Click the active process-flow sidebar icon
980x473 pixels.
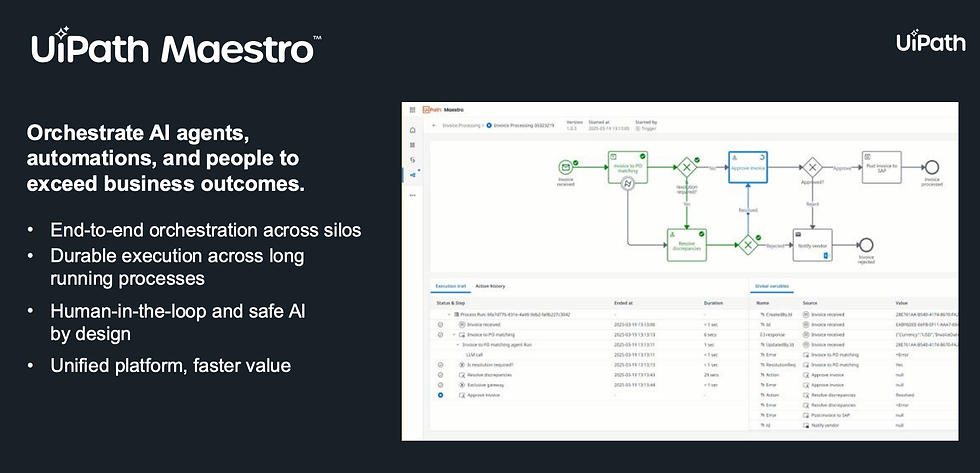[412, 175]
